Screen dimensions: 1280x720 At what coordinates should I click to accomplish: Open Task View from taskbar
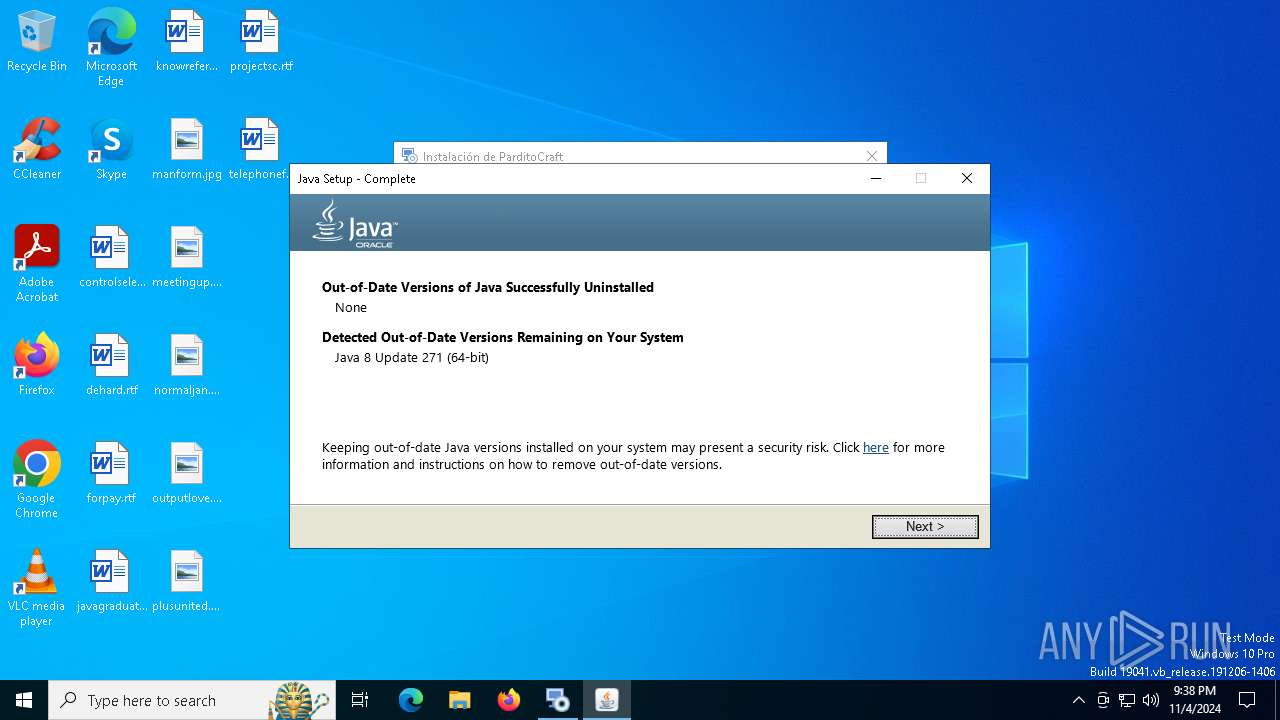[x=360, y=700]
